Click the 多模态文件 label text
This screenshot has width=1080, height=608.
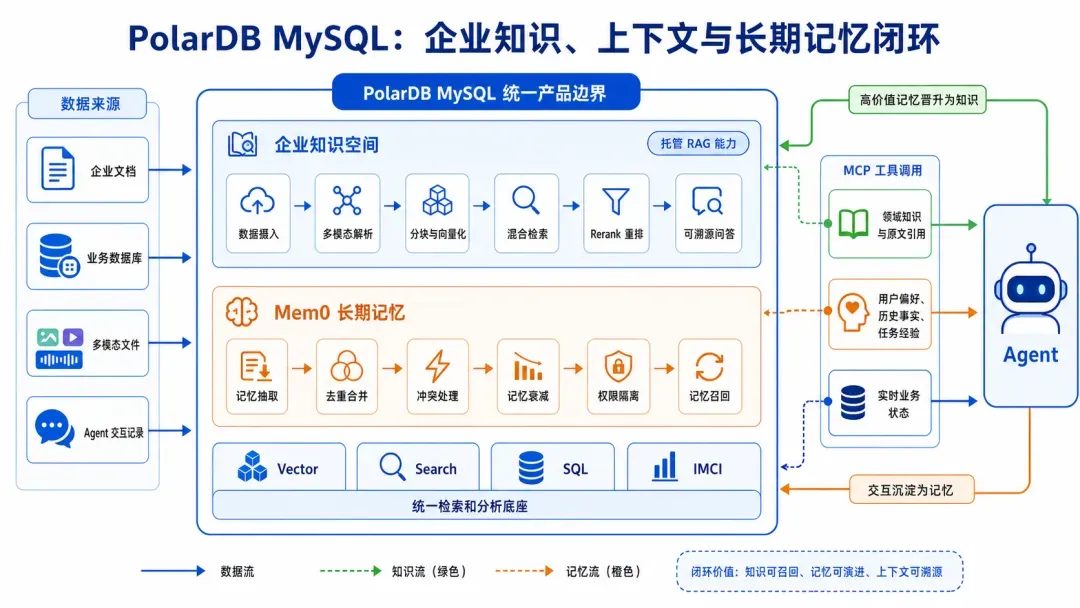(116, 344)
